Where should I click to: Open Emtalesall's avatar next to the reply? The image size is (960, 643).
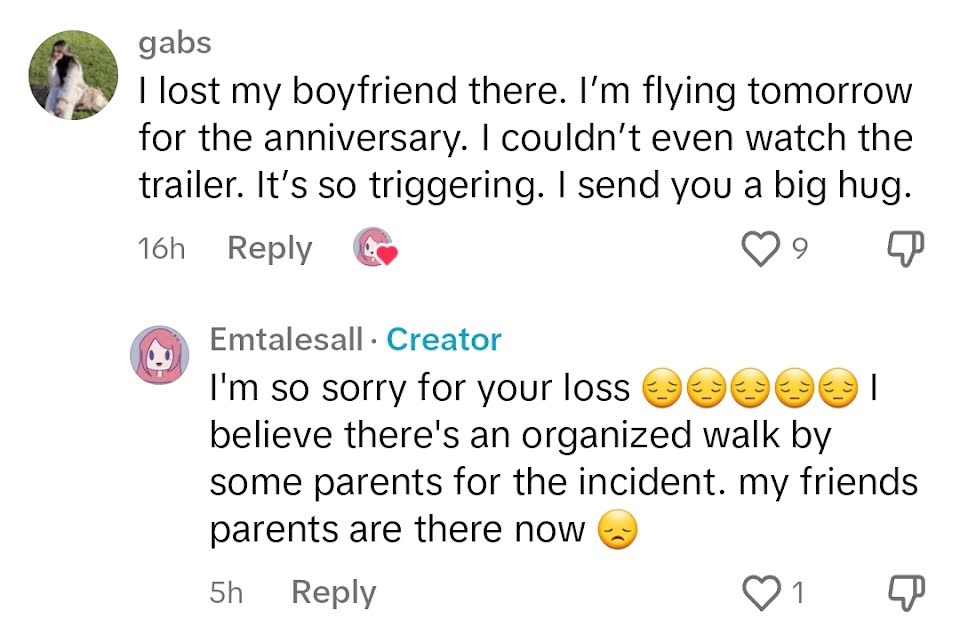click(x=159, y=355)
